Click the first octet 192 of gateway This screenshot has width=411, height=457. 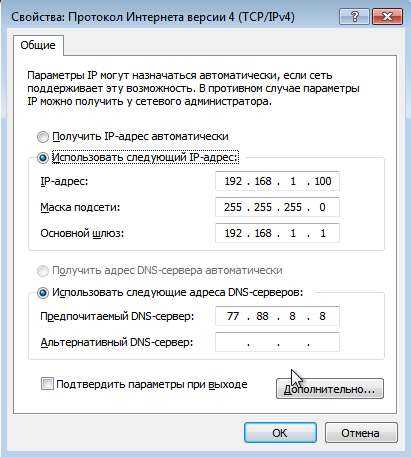(233, 233)
